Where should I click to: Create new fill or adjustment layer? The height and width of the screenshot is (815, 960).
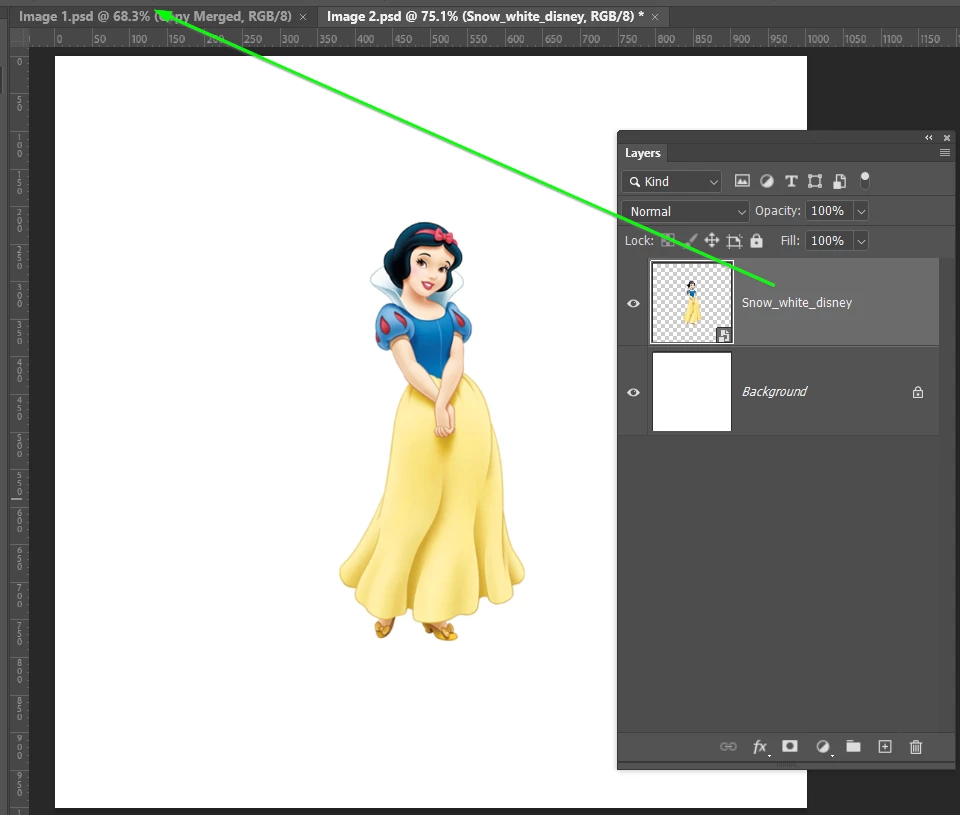[823, 746]
